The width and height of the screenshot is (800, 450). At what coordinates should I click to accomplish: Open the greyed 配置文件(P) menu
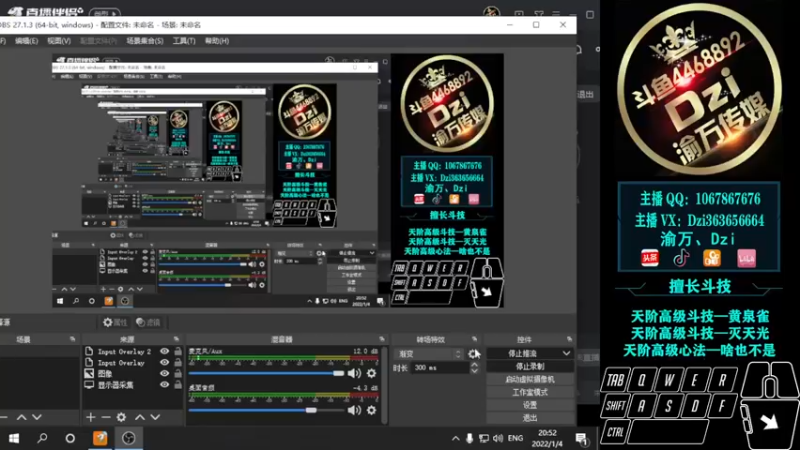(98, 41)
